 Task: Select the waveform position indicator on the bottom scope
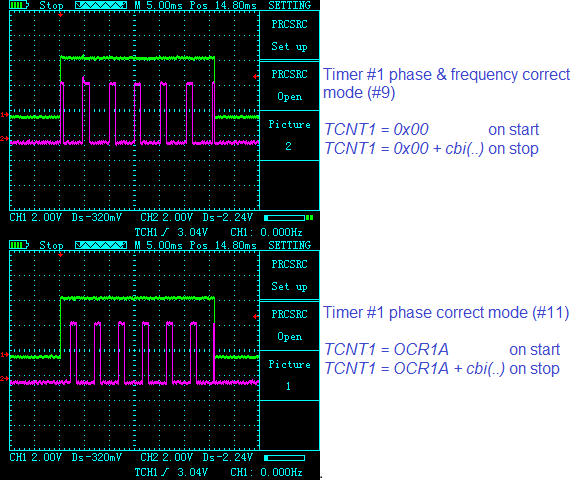tap(101, 245)
